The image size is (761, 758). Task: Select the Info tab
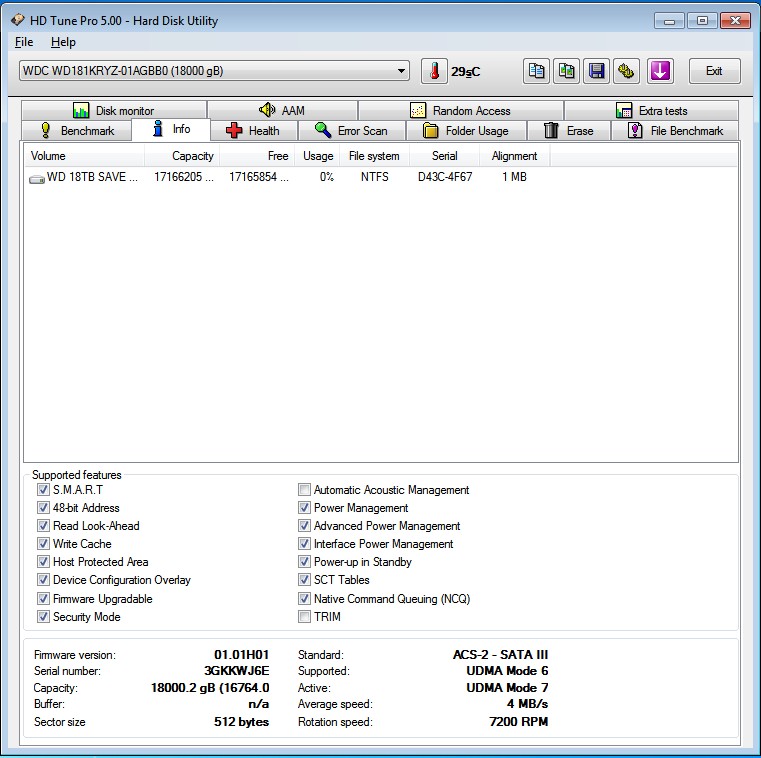(x=171, y=129)
